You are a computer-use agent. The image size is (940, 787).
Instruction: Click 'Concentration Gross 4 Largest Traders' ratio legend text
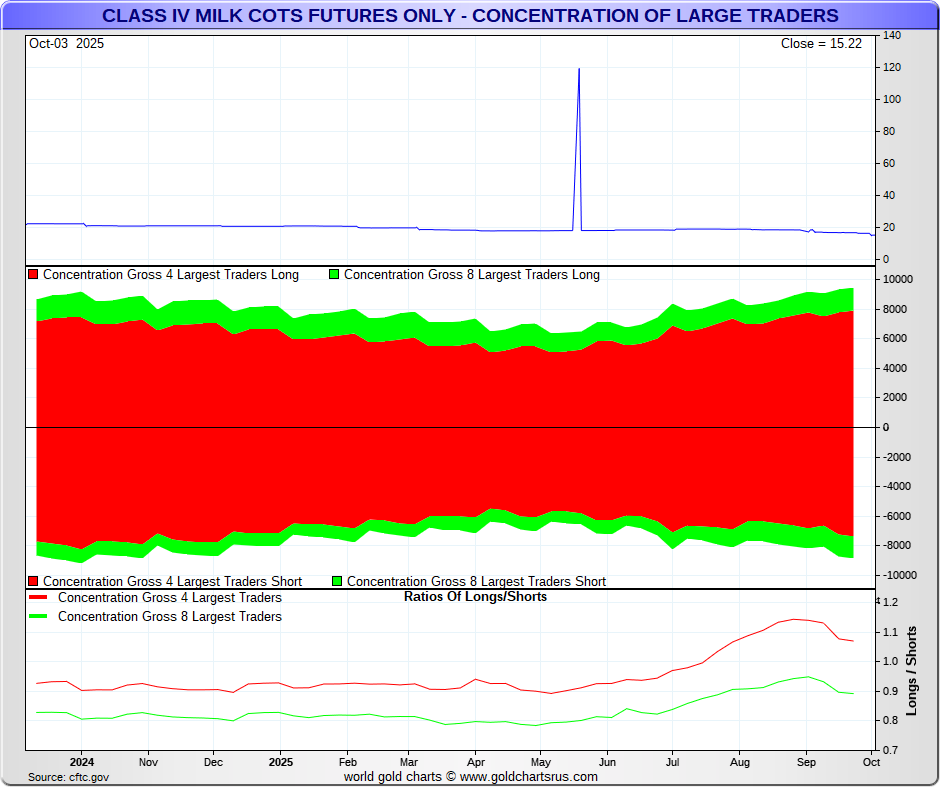point(170,598)
